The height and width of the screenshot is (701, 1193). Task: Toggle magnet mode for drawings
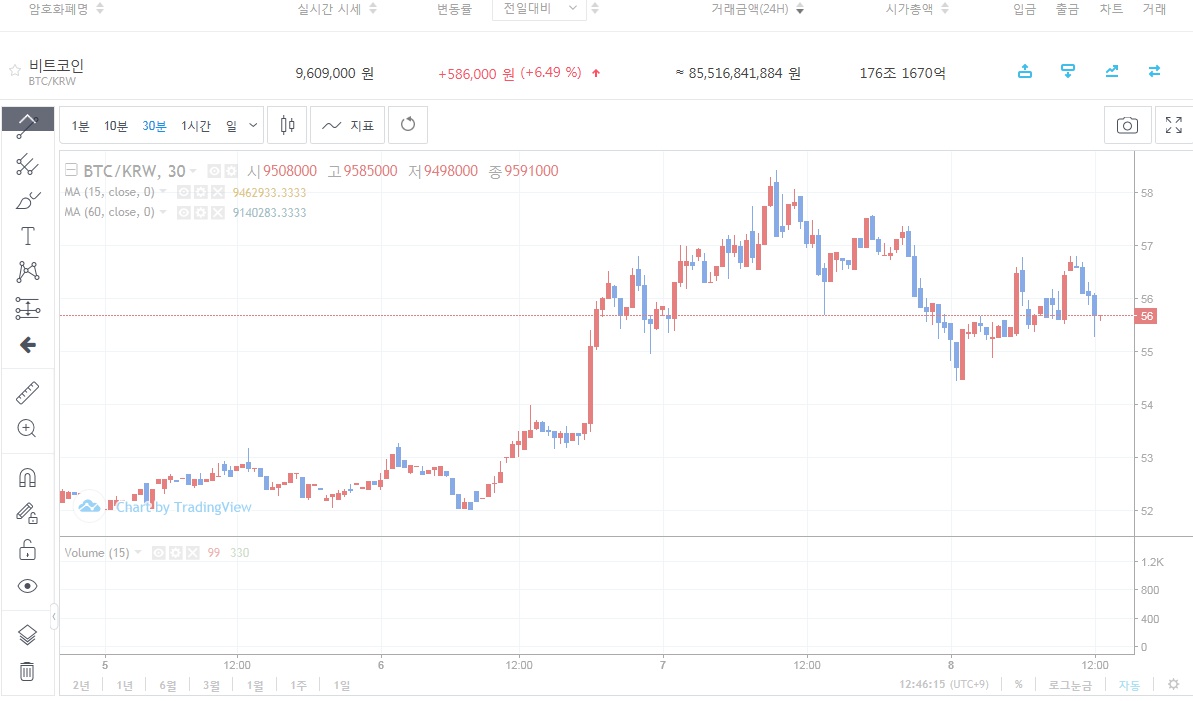27,478
